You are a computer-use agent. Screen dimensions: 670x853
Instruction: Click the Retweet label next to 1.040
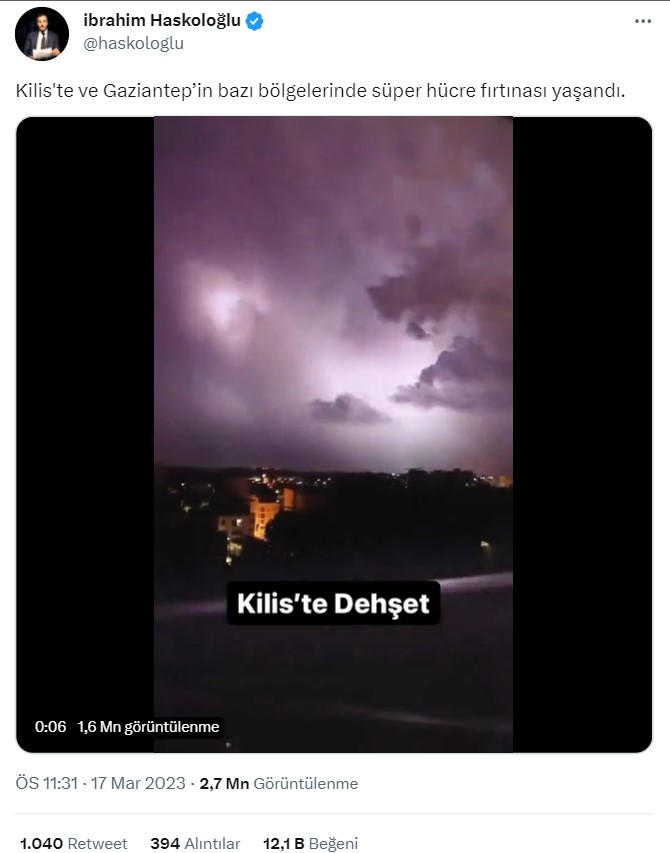click(97, 843)
